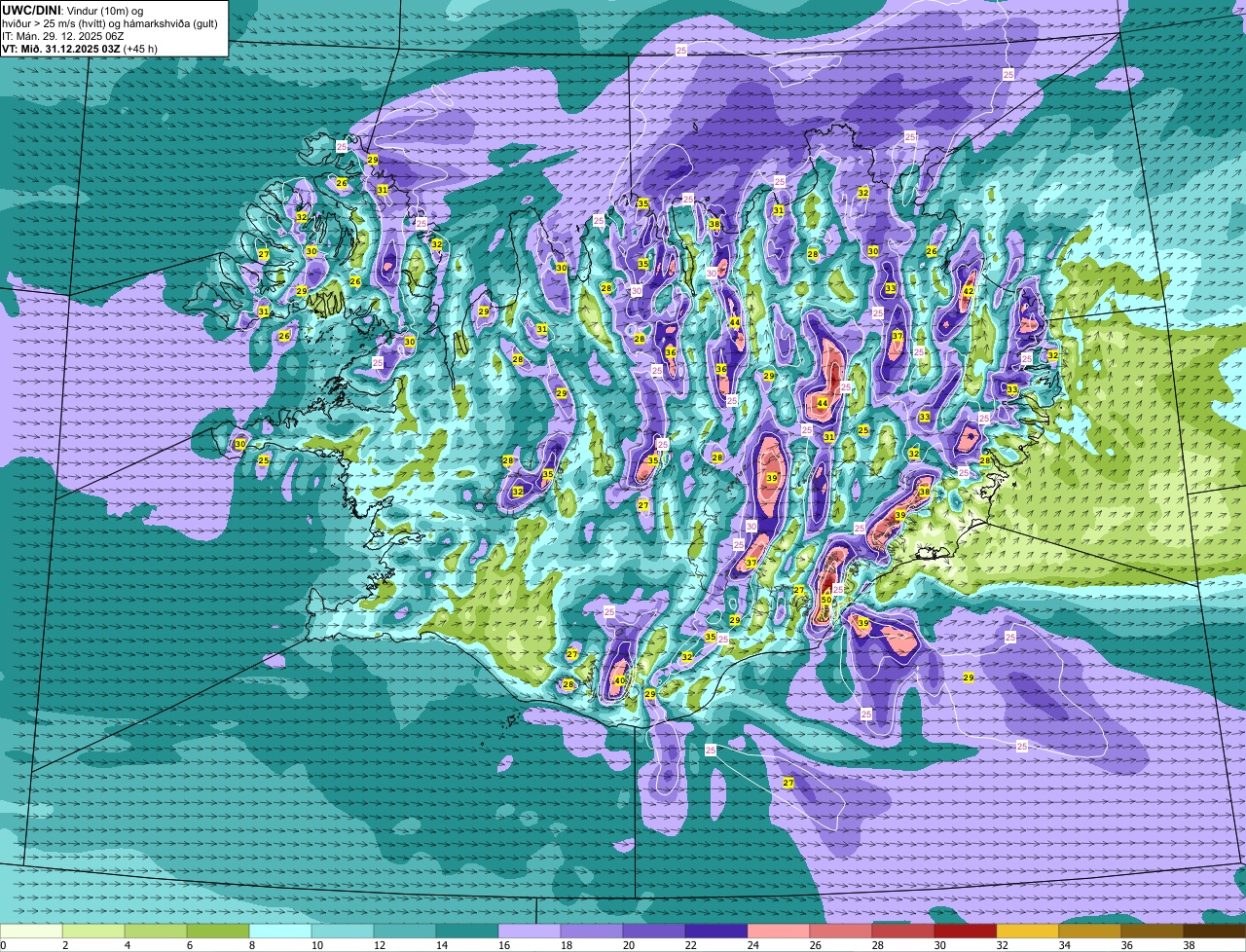
Task: Click the text 'hviður > 25 m/s (hvítt) og hámarkshviða (gult)'
Action: [110, 23]
